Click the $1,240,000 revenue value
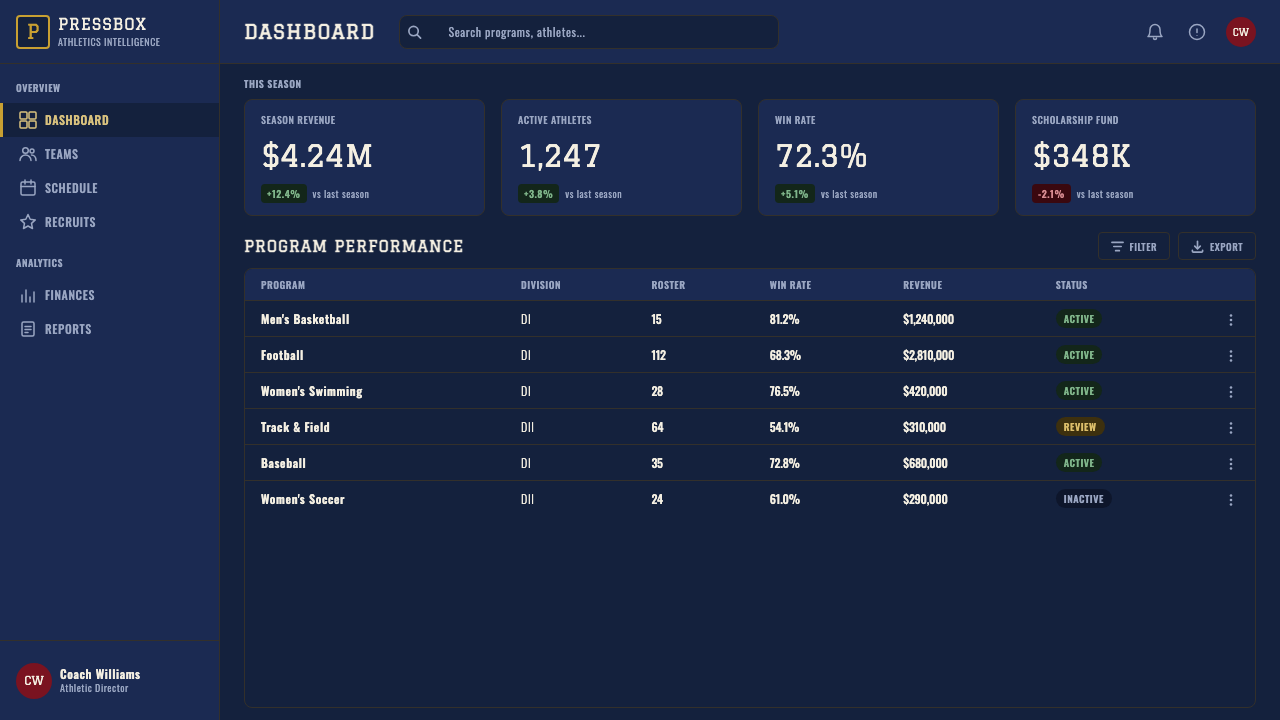This screenshot has width=1280, height=720. (x=928, y=319)
